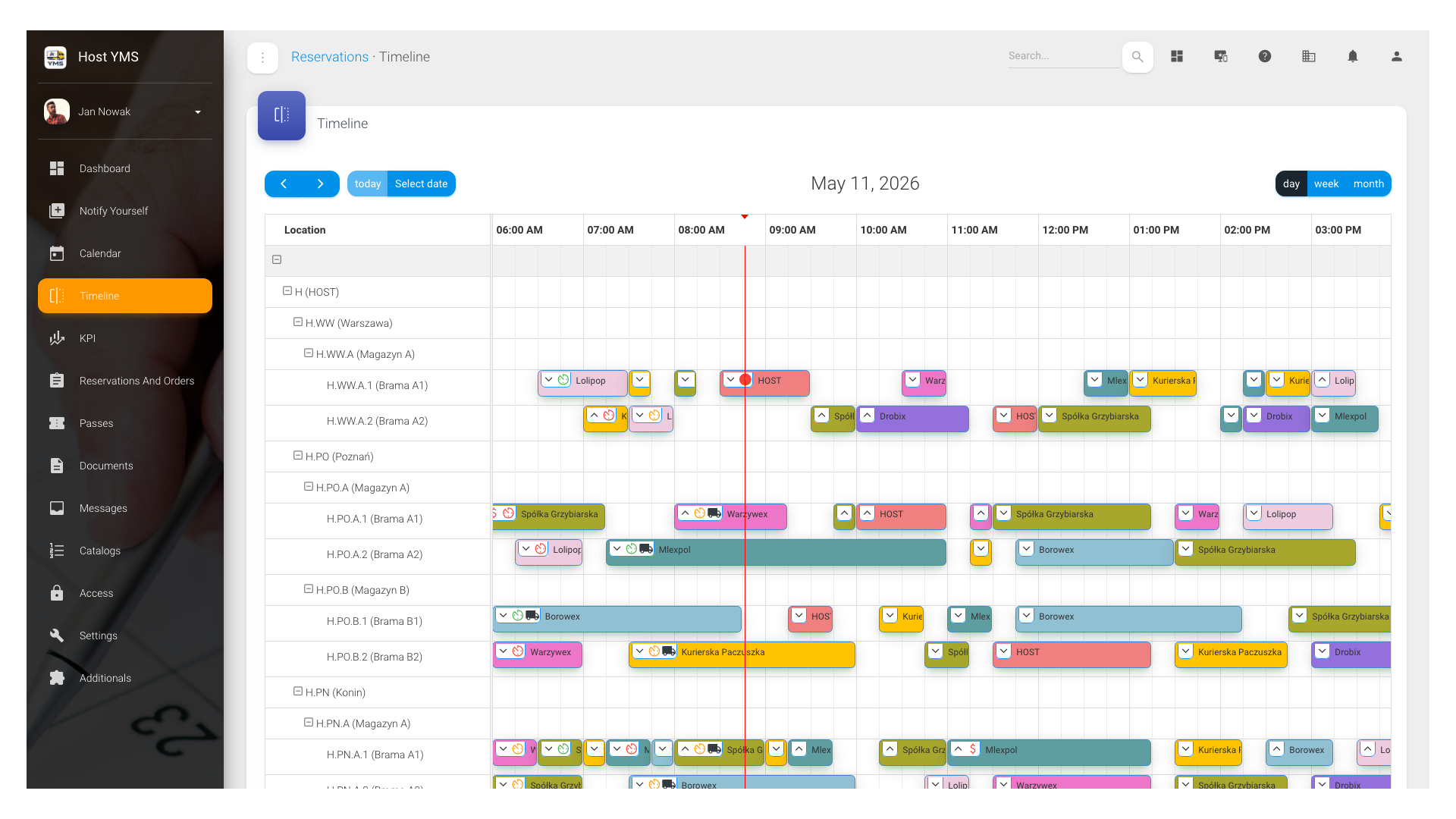Open the notifications bell

click(1353, 56)
